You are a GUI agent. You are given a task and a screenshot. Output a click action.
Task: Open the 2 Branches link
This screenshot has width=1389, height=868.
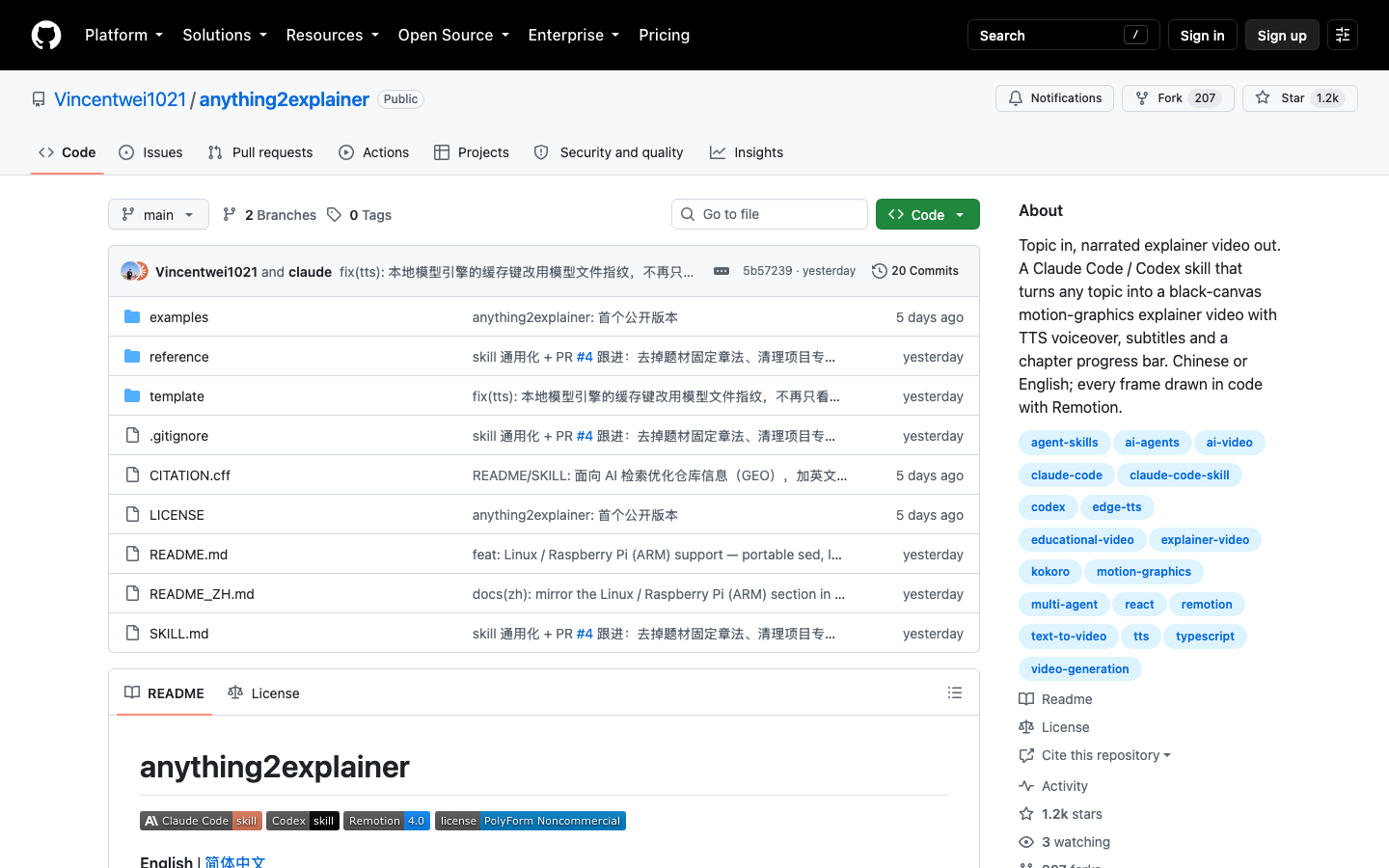269,215
